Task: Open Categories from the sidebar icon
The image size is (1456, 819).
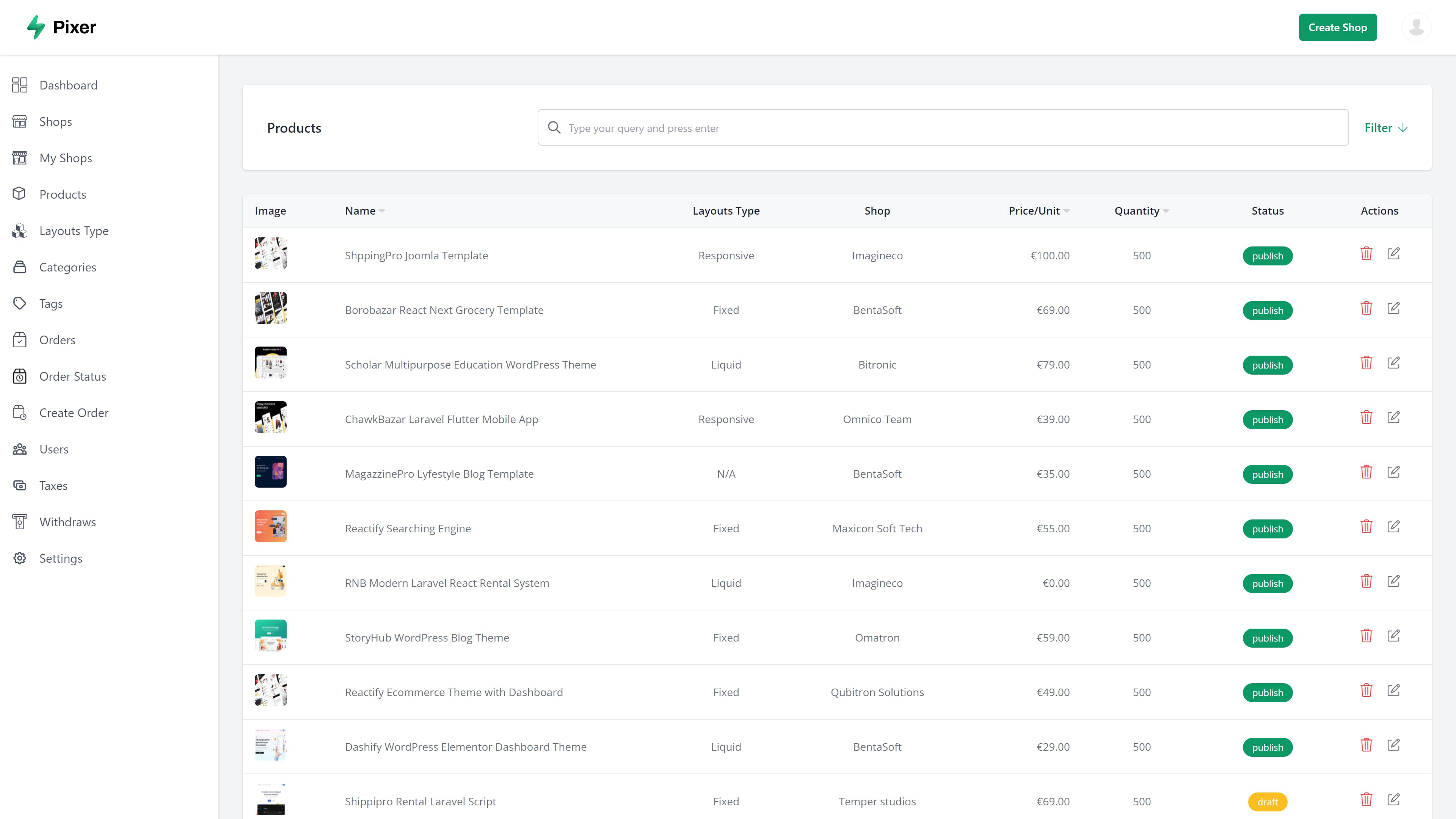Action: point(20,267)
